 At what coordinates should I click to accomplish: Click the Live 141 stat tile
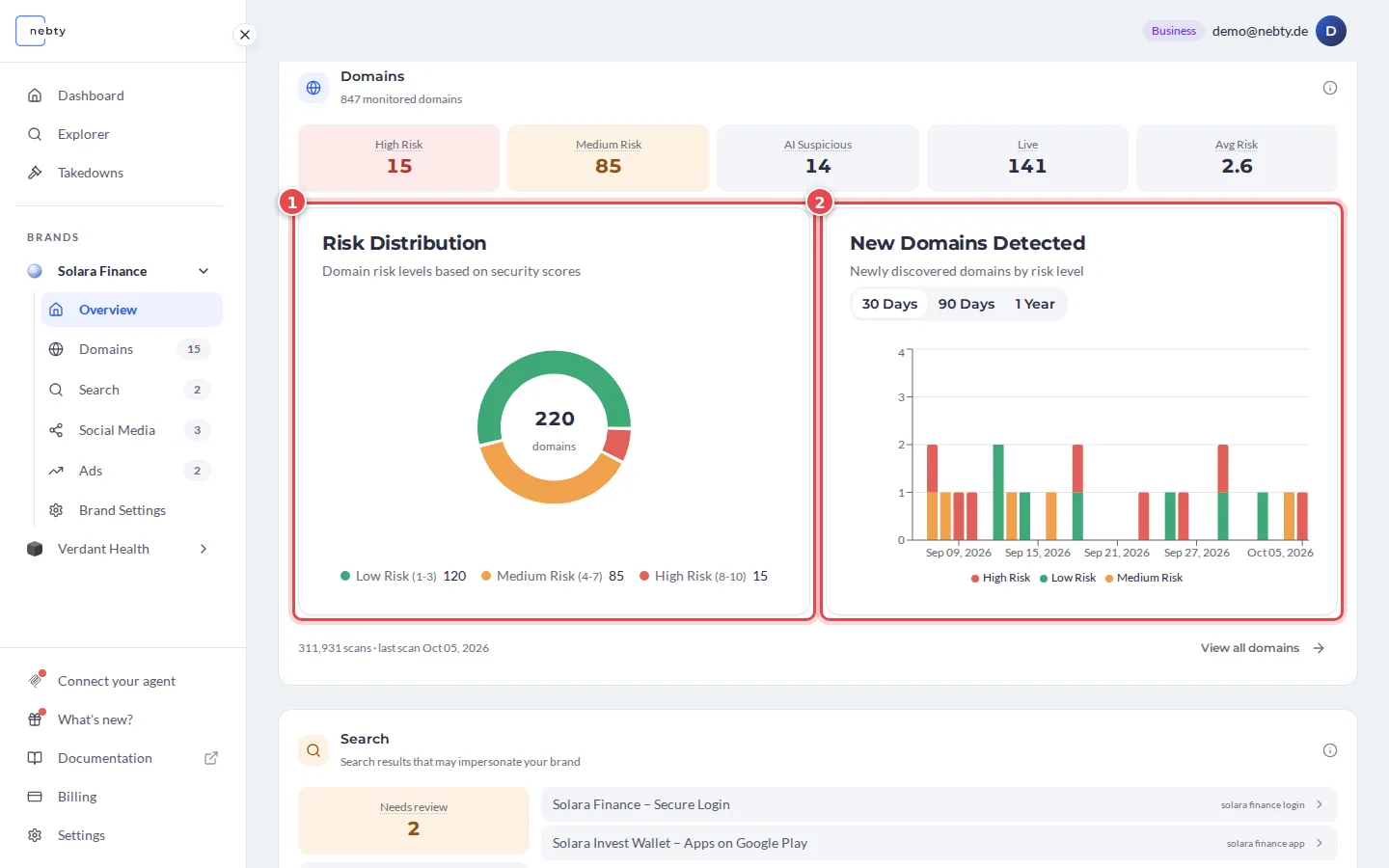[1027, 157]
